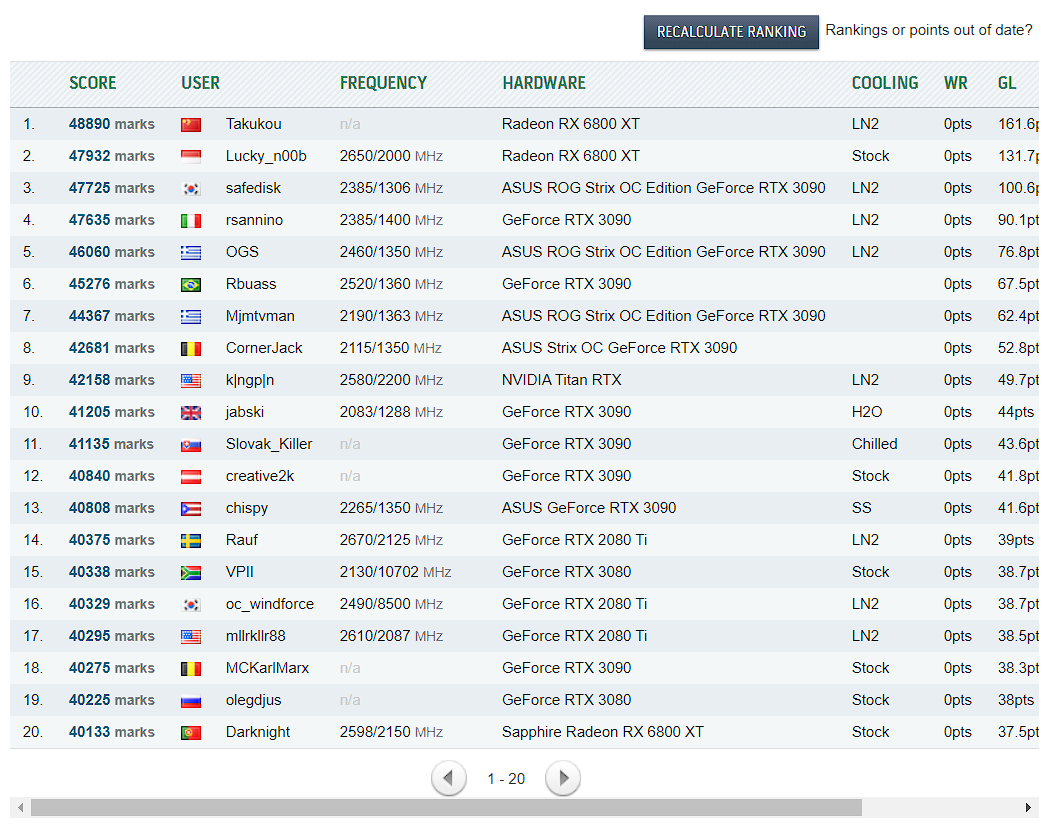The image size is (1046, 827).
Task: Click the 40275 marks score link
Action: (111, 668)
